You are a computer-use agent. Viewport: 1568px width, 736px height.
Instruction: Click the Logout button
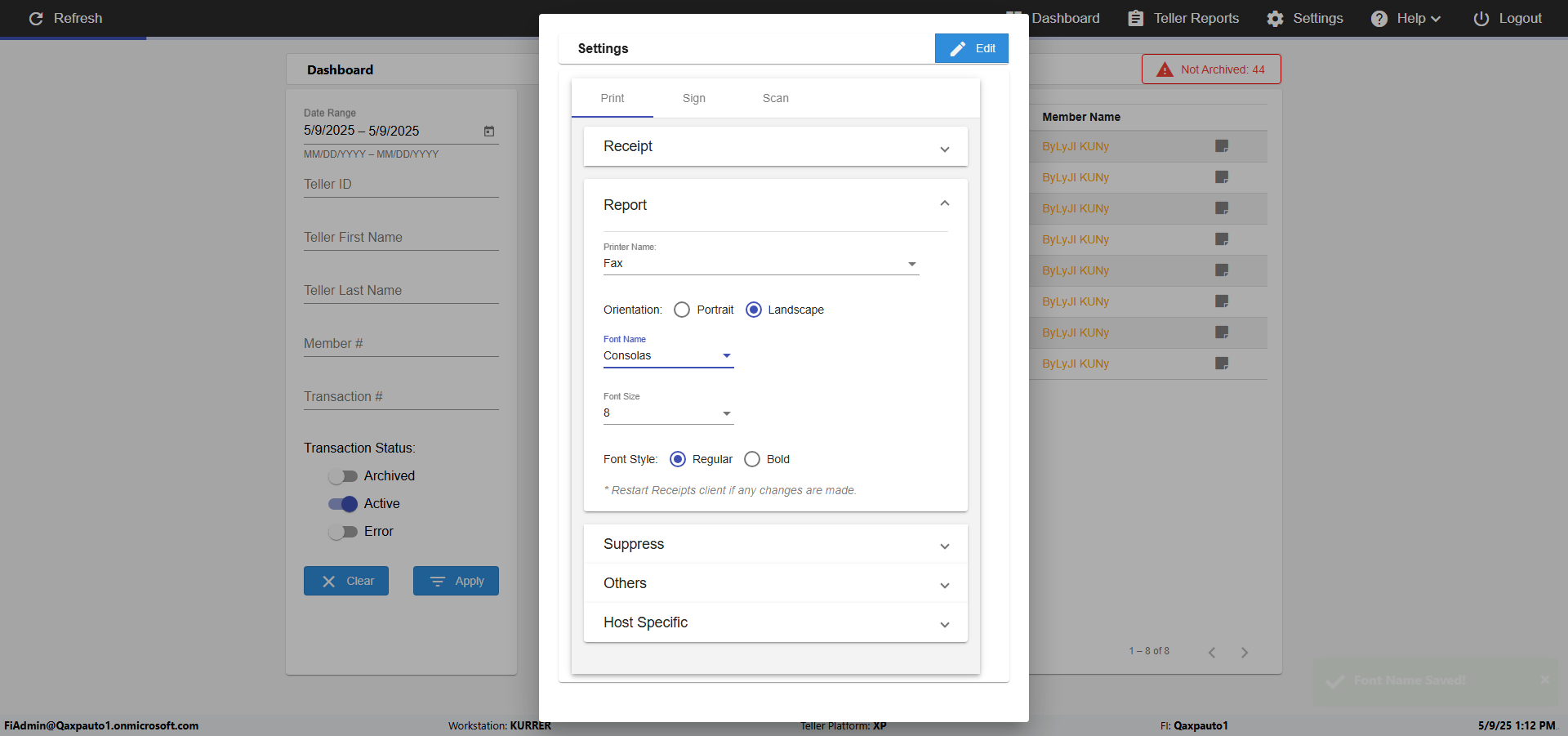(1508, 18)
